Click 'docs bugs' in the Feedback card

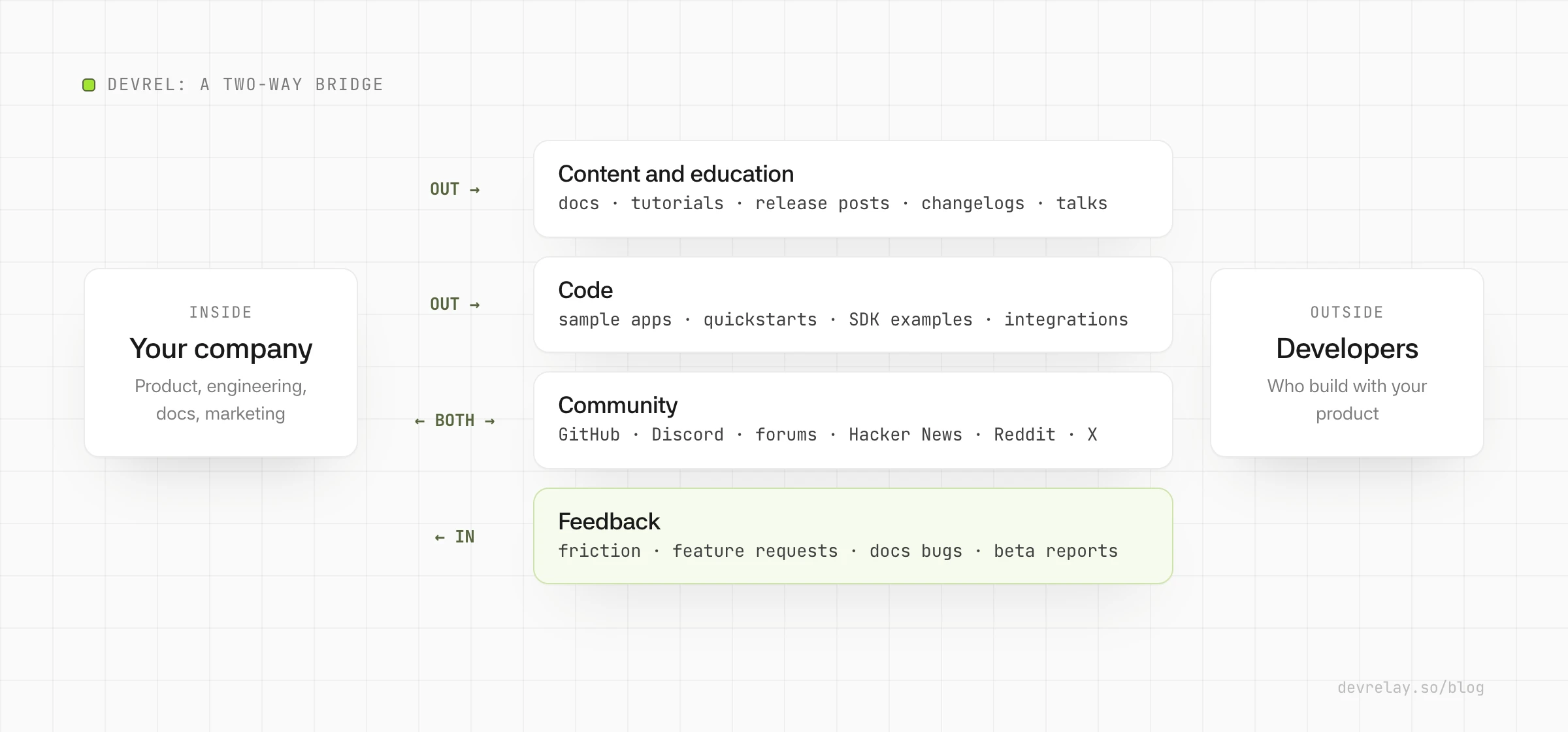click(x=915, y=552)
